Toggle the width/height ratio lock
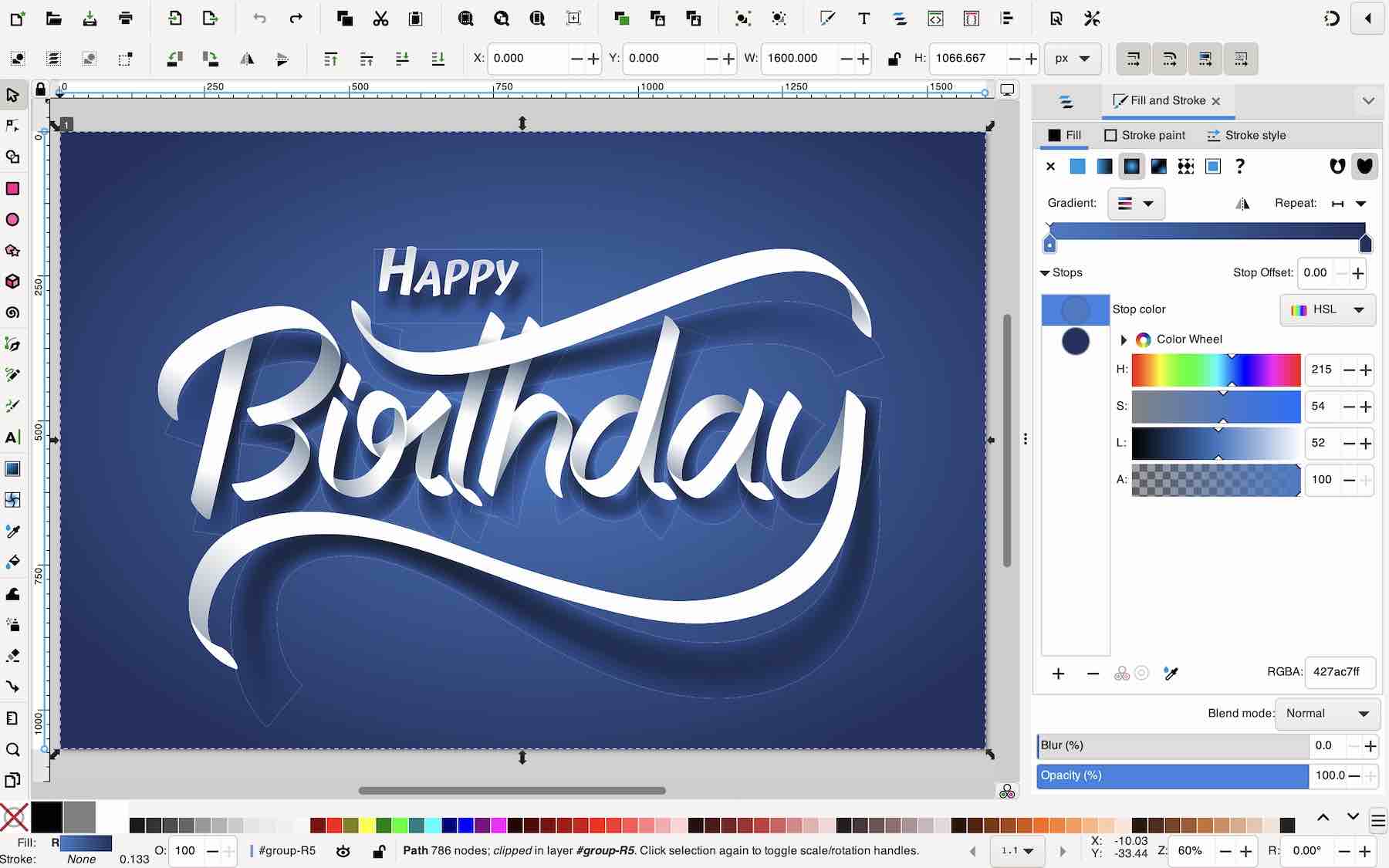This screenshot has height=868, width=1389. (894, 59)
